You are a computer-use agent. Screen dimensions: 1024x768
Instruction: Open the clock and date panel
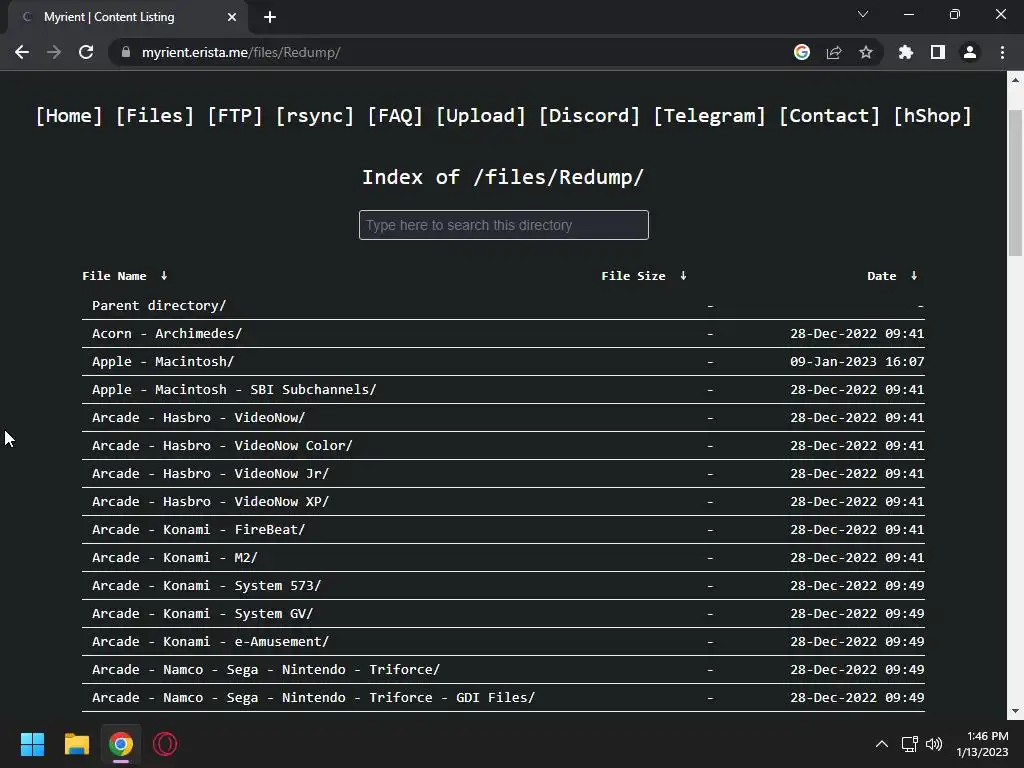[982, 744]
